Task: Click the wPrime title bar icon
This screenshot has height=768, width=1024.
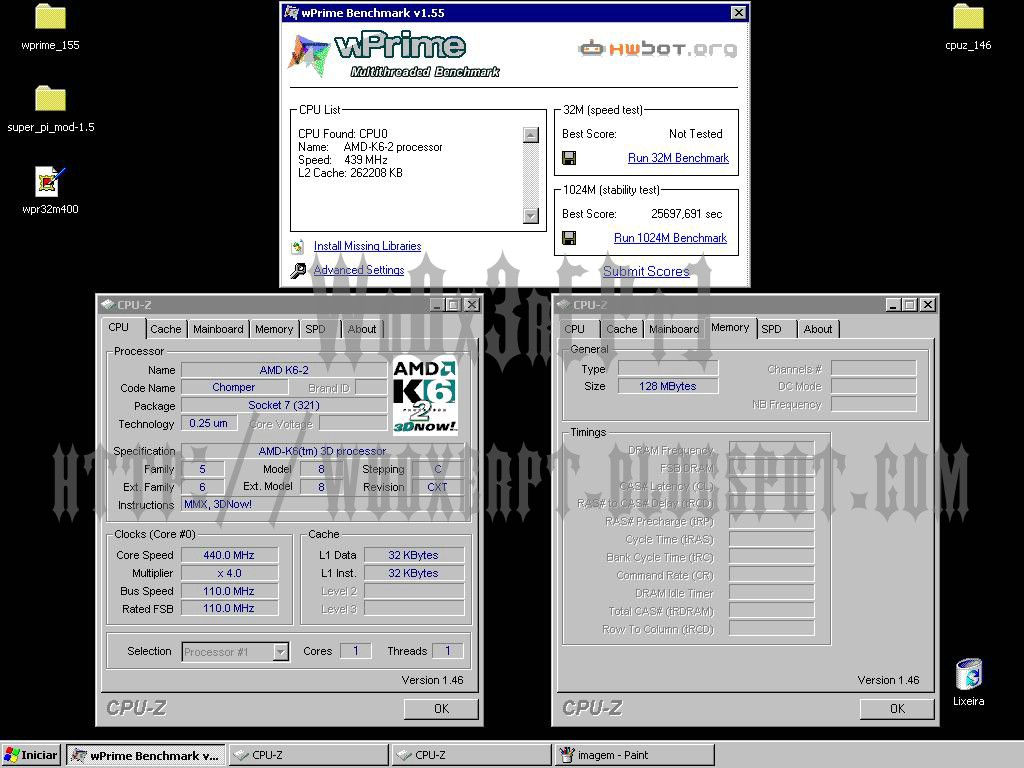Action: click(x=291, y=12)
